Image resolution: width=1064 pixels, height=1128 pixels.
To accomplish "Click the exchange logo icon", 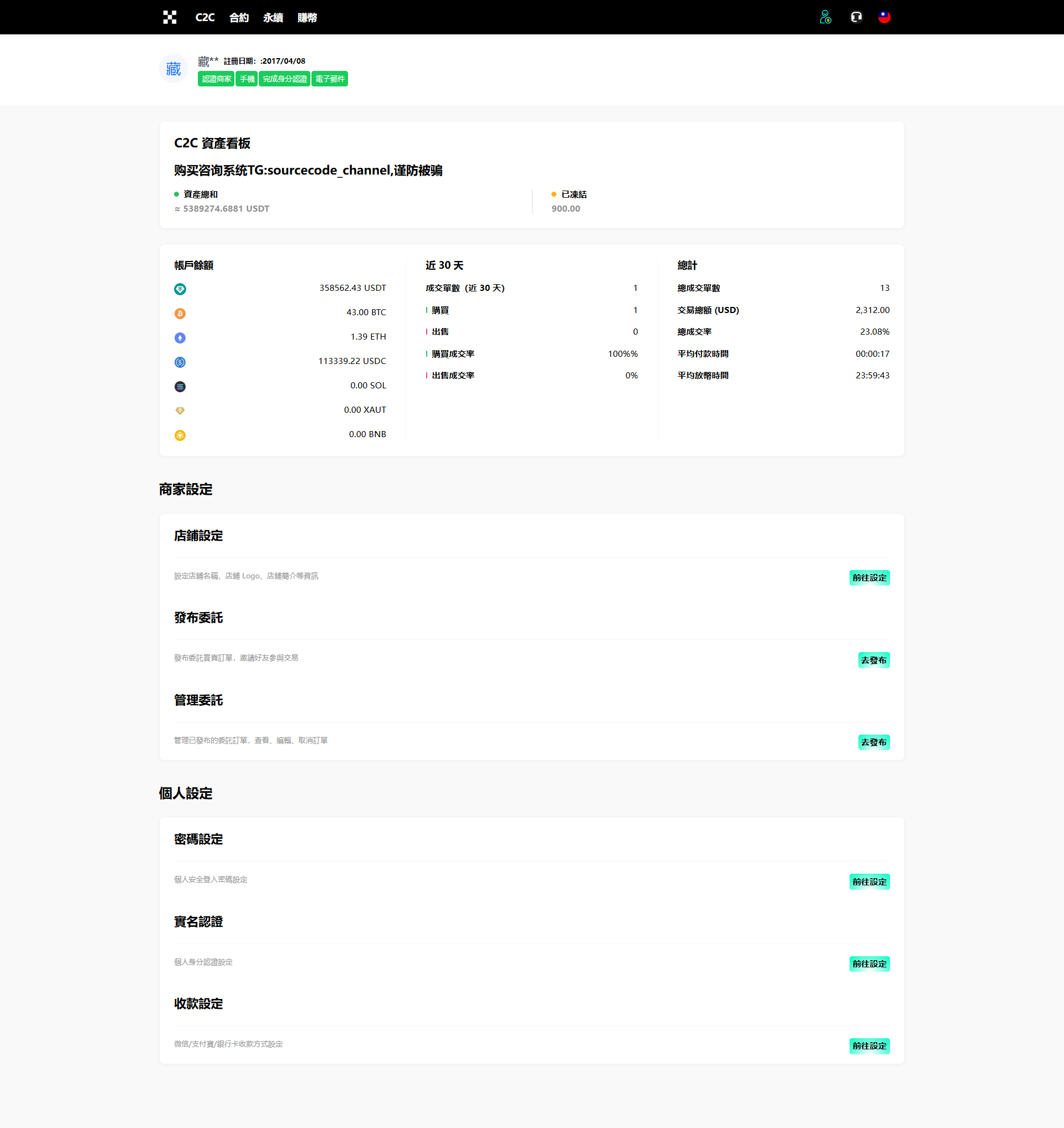I will tap(170, 18).
